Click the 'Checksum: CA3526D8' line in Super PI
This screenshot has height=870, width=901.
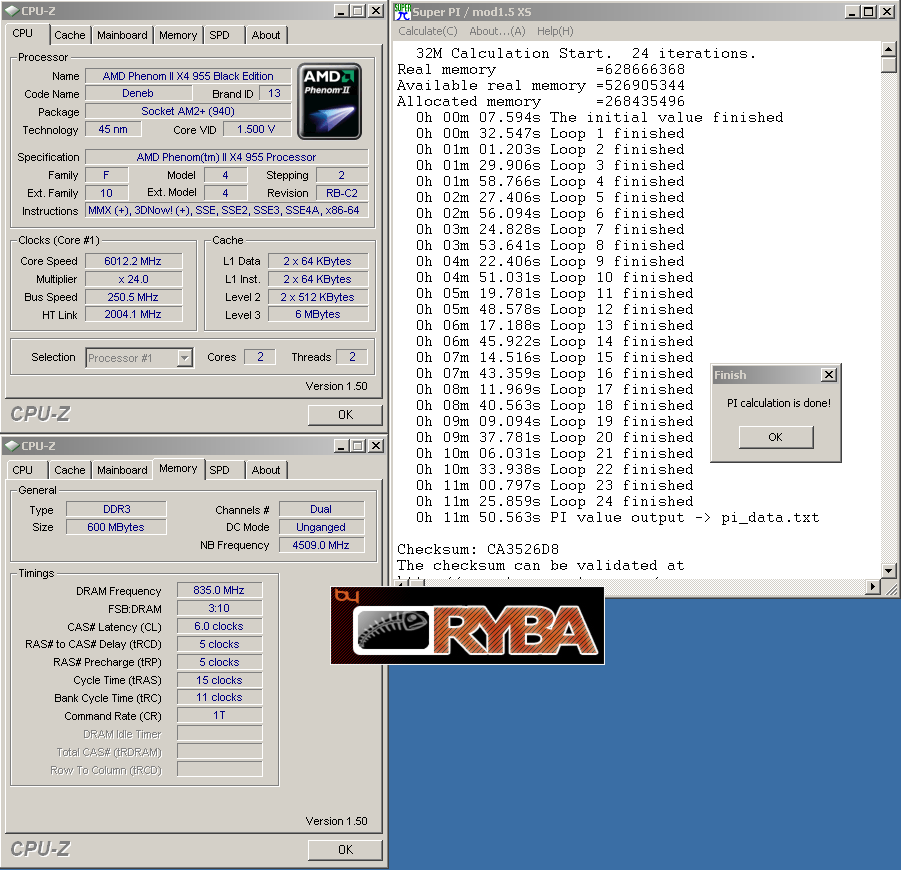point(478,549)
